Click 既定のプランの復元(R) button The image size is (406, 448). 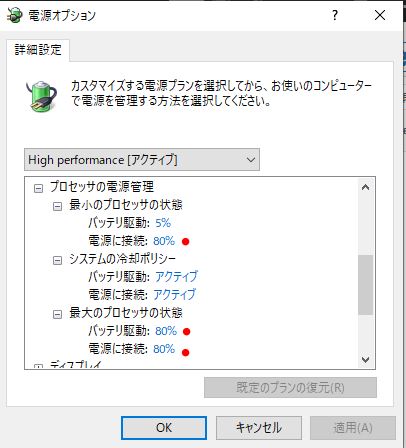coord(290,387)
